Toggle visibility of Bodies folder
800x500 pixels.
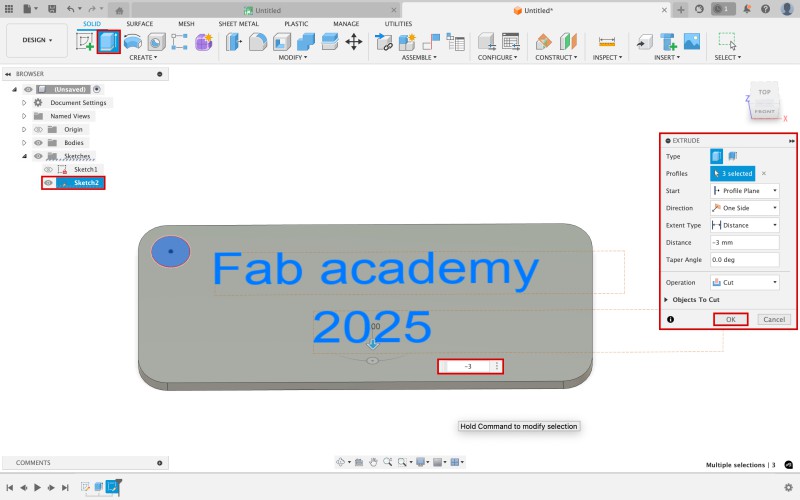[38, 143]
